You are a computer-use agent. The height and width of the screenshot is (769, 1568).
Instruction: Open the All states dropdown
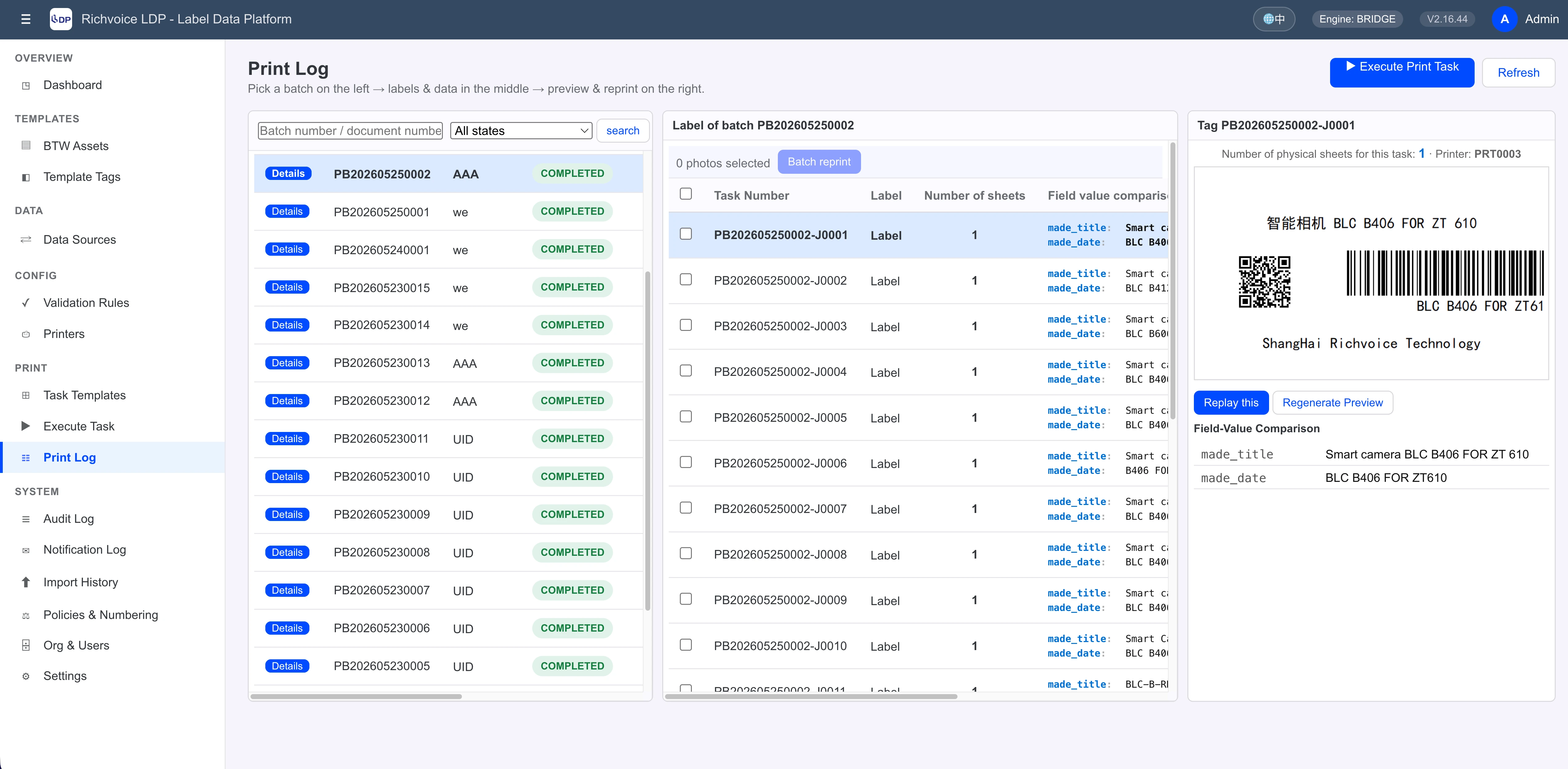521,131
